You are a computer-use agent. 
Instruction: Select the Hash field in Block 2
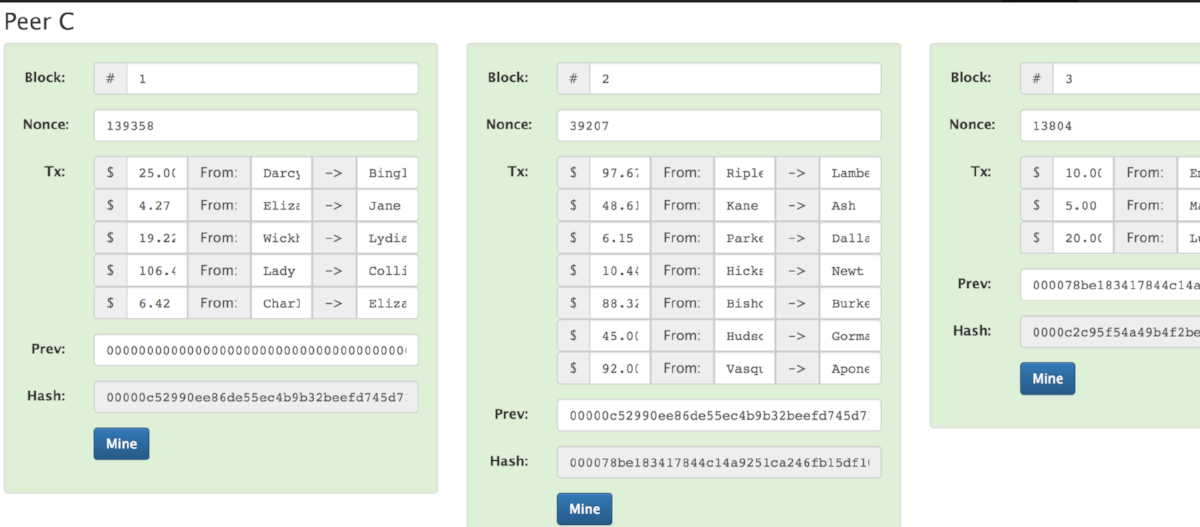(x=719, y=462)
